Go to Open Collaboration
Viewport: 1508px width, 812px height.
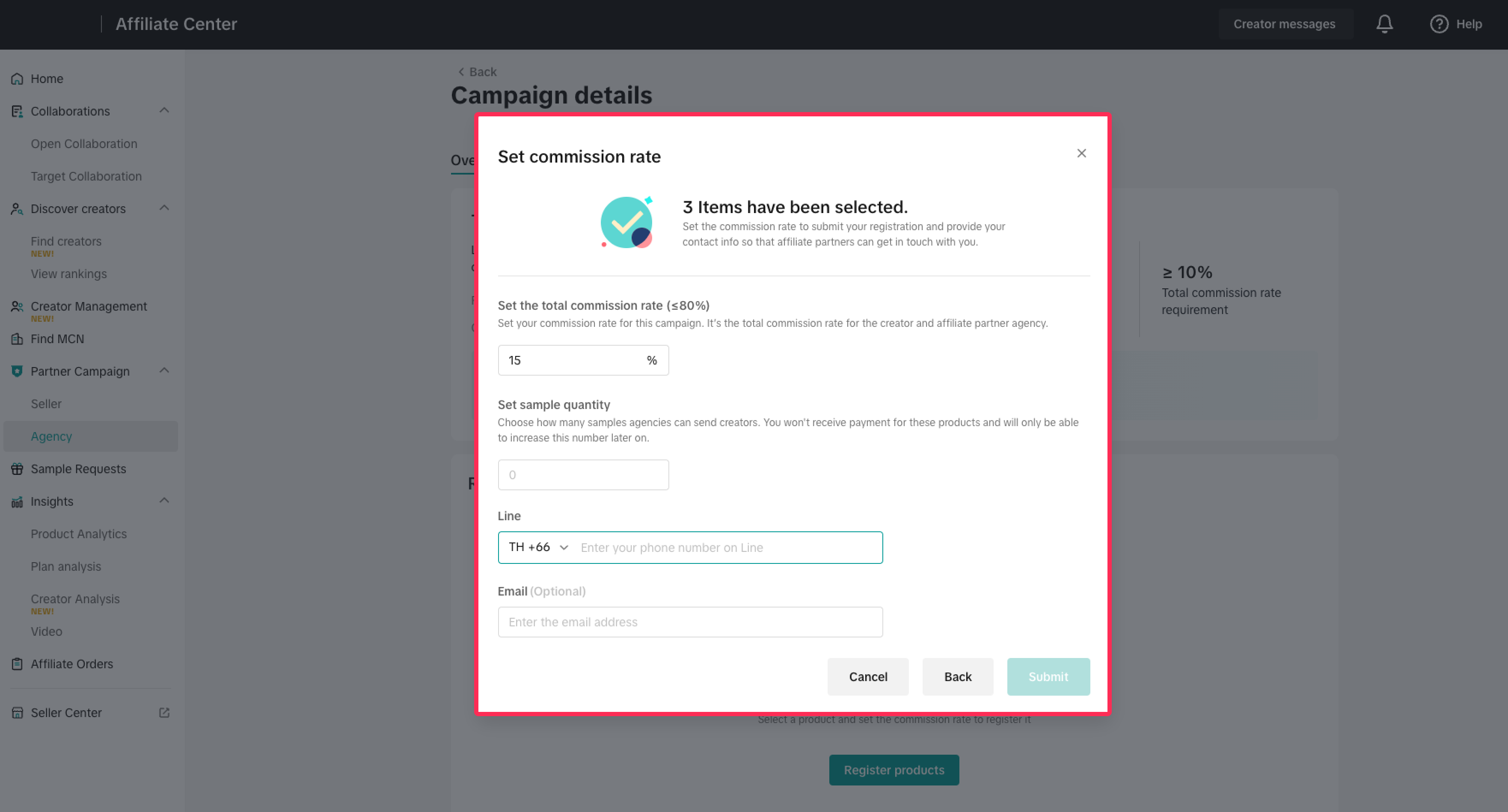coord(84,144)
